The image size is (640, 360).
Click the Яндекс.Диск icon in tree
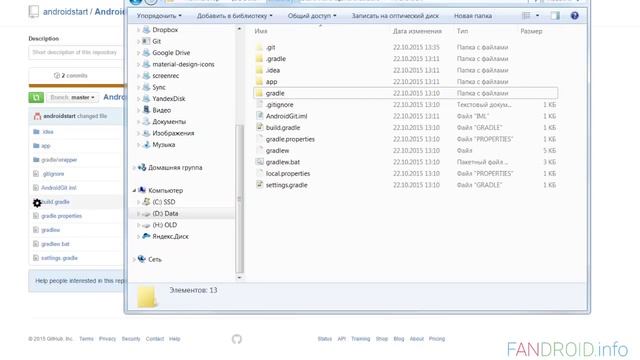[146, 236]
